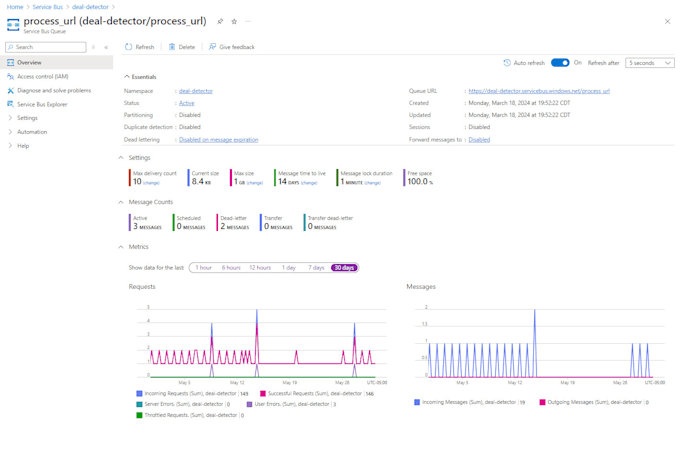Open the Refresh after seconds dropdown

(x=649, y=63)
